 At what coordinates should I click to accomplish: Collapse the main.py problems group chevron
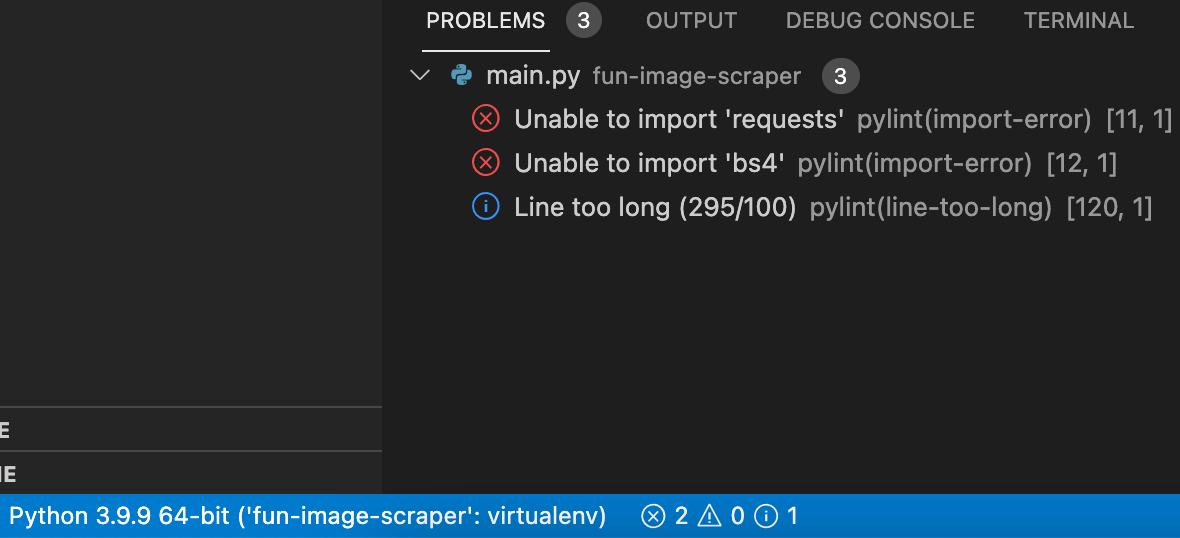(x=420, y=76)
